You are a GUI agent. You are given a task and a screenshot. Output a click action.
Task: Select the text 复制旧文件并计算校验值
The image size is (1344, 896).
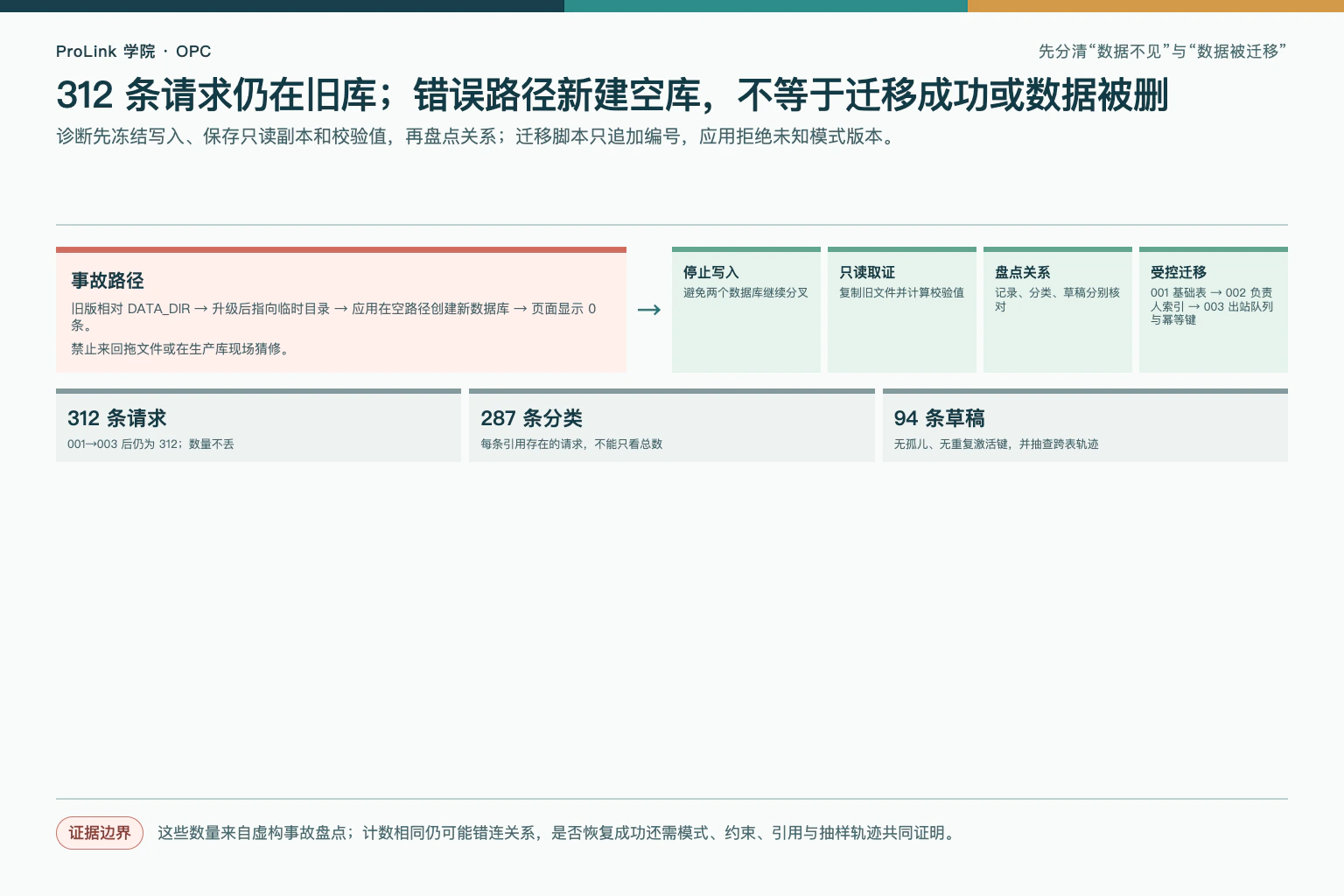(901, 292)
